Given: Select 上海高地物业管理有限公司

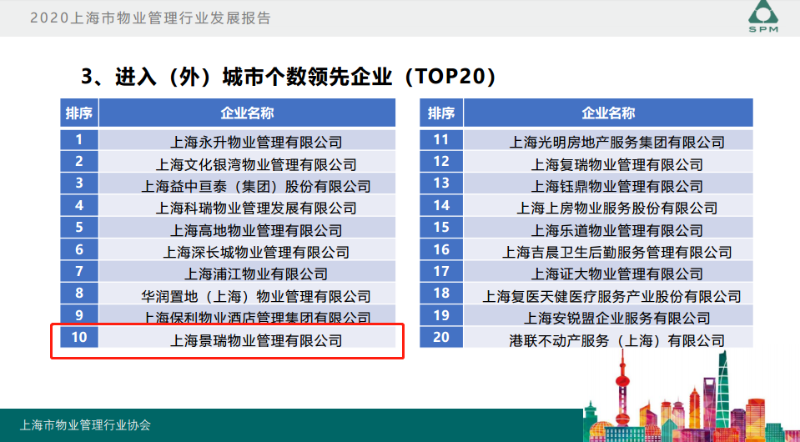Looking at the screenshot, I should pos(256,230).
